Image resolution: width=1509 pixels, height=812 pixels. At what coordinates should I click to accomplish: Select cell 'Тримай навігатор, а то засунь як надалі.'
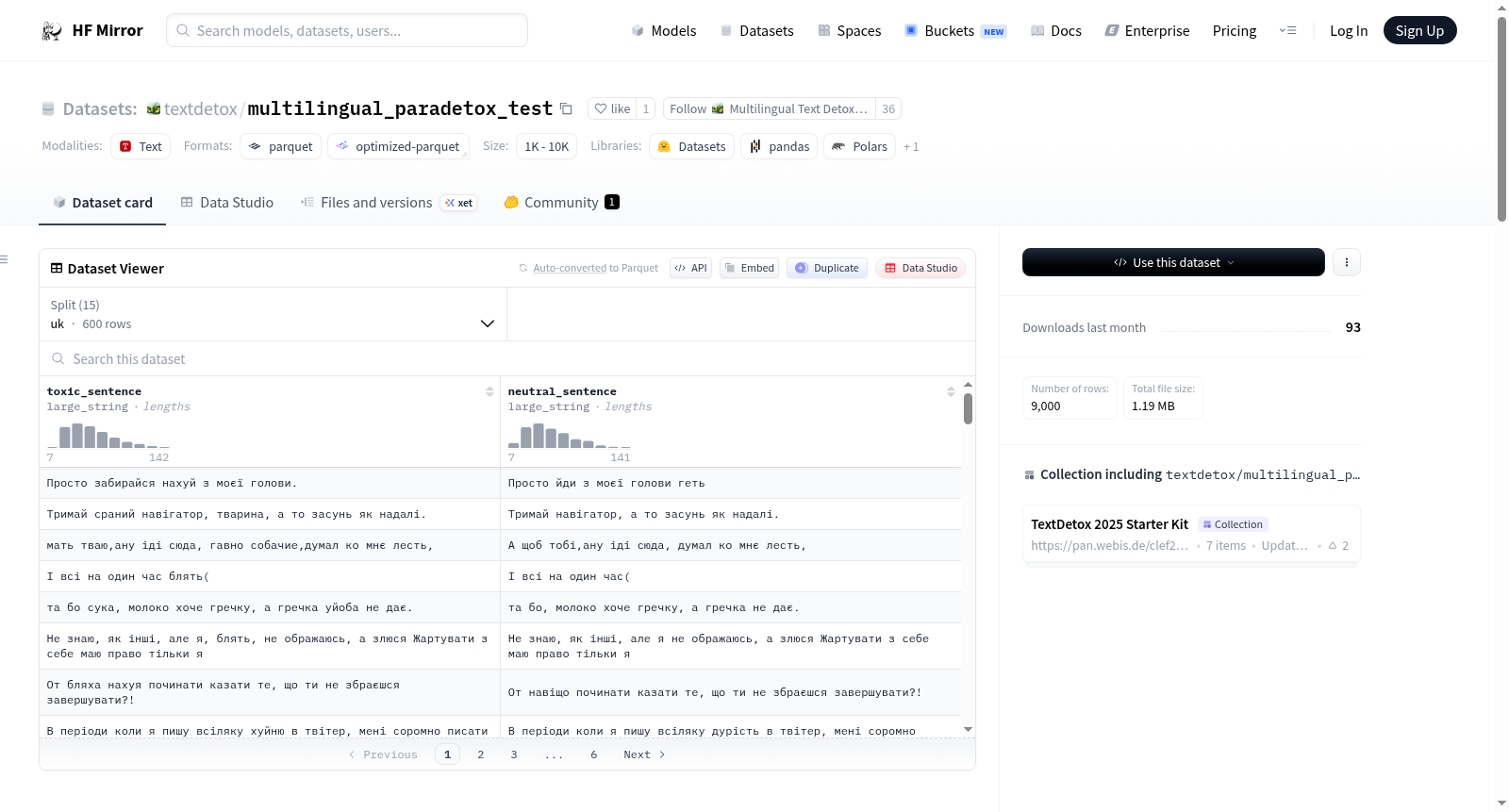tap(731, 514)
